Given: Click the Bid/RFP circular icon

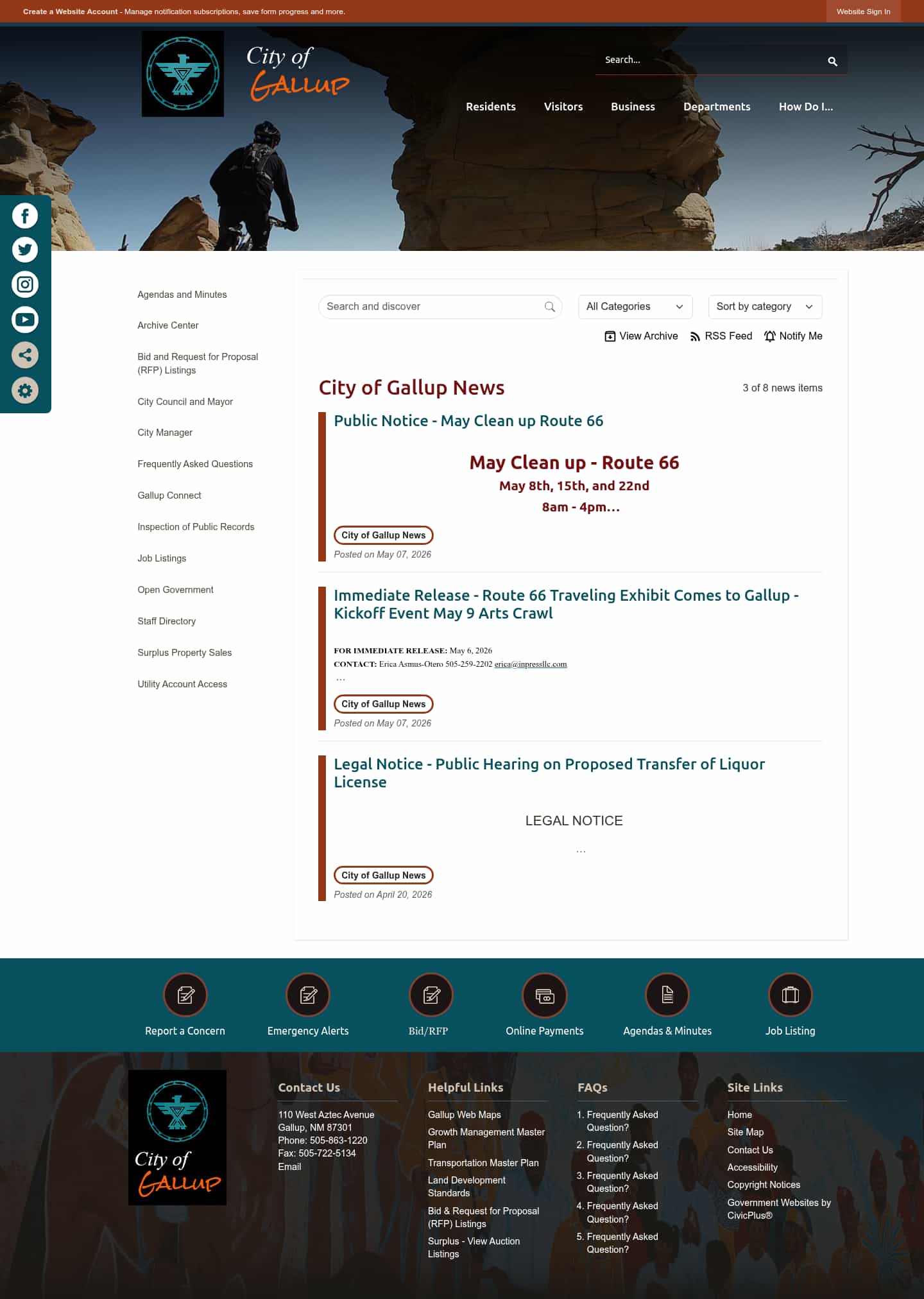Looking at the screenshot, I should 431,995.
